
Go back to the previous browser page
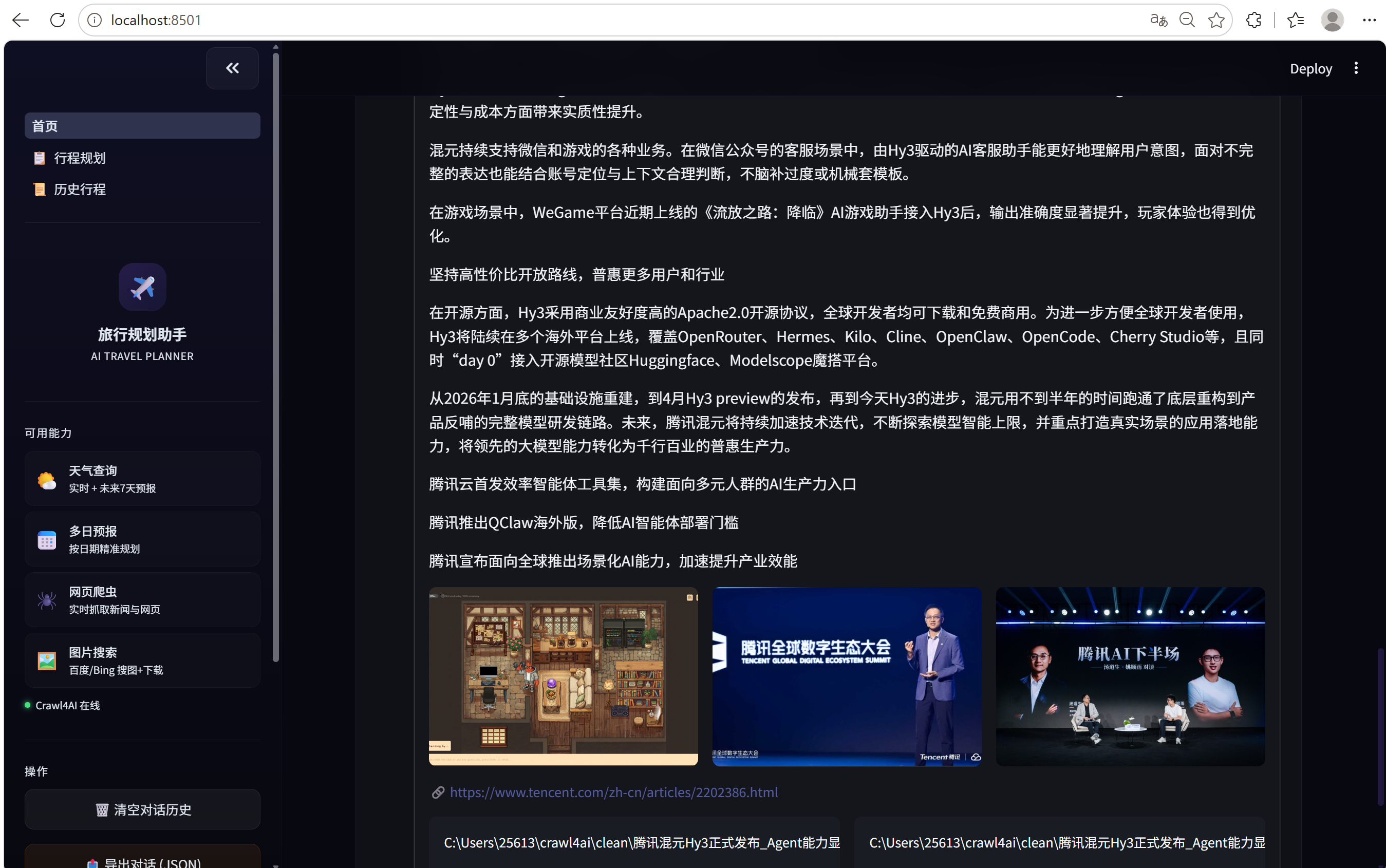coord(20,20)
